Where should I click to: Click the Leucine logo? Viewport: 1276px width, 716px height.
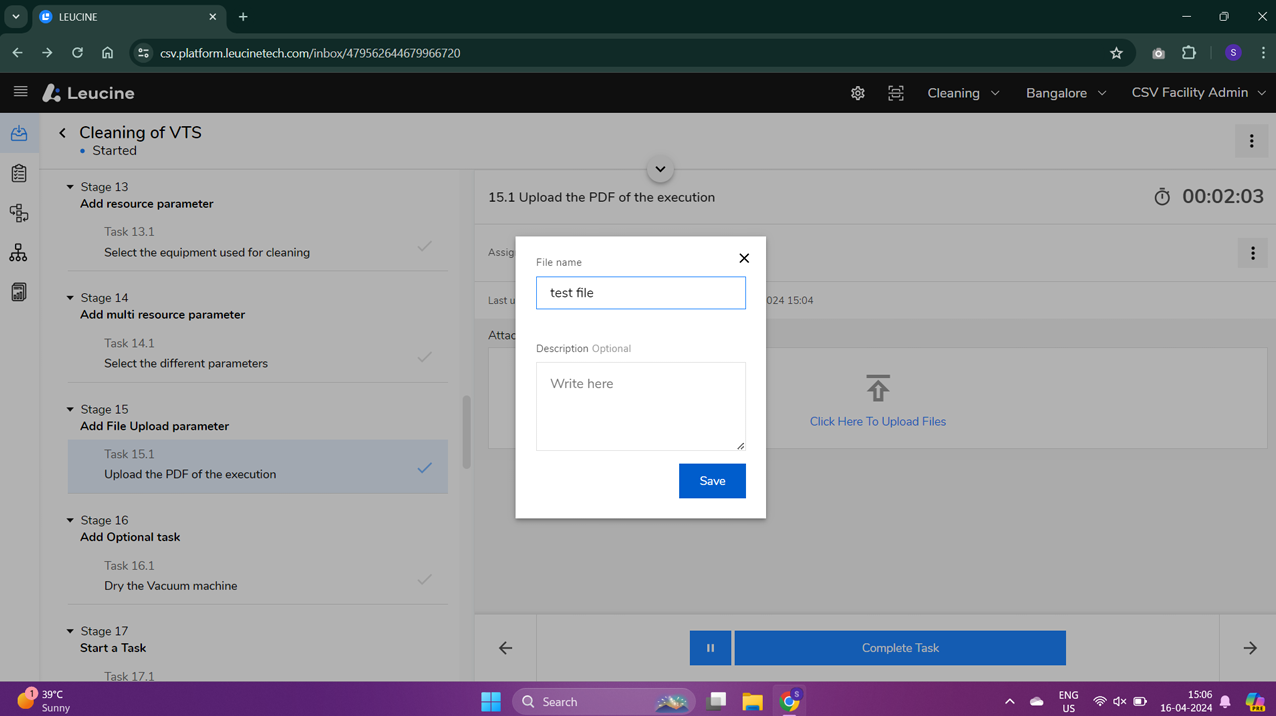[x=89, y=93]
